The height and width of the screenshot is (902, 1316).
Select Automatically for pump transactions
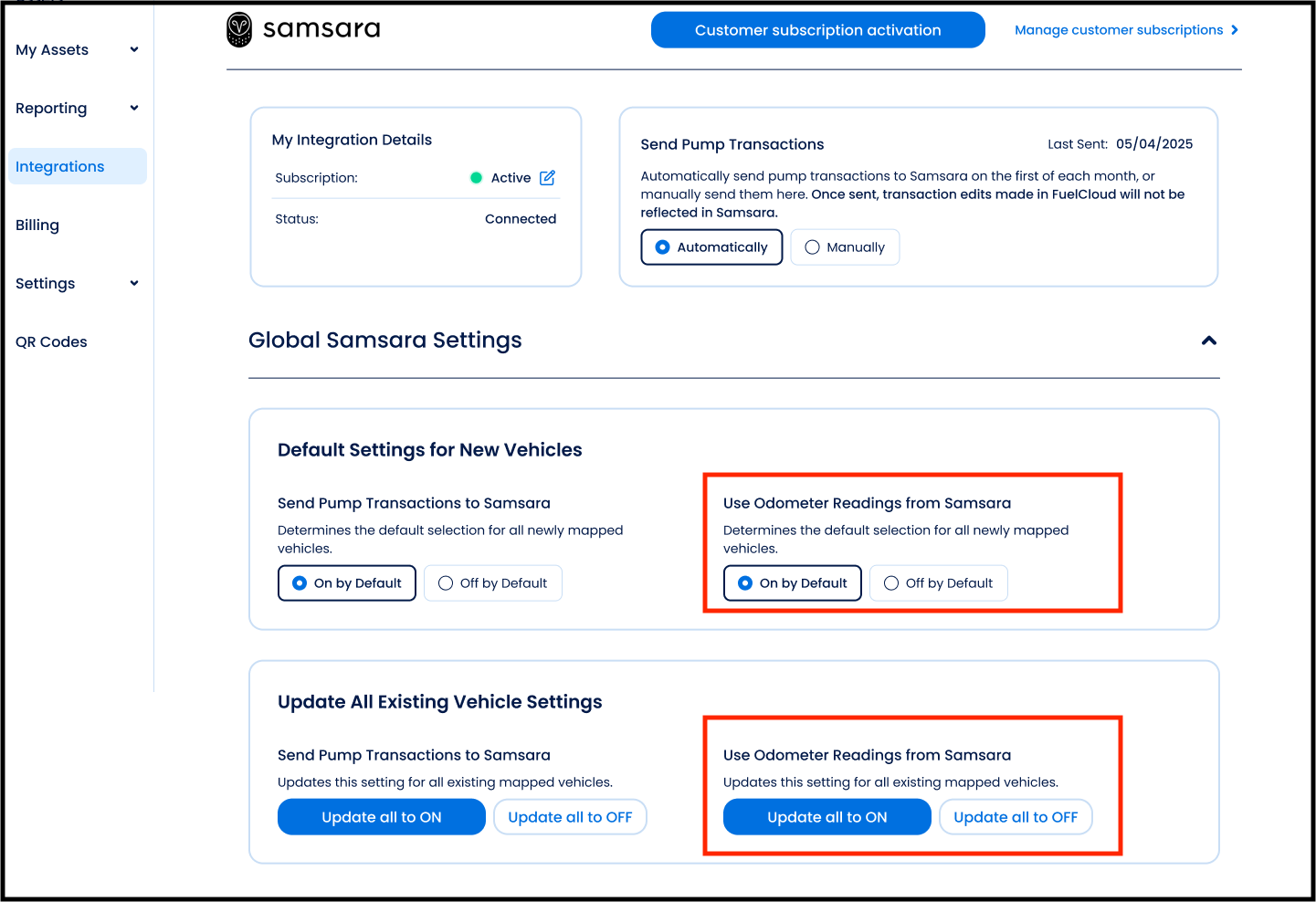[711, 247]
